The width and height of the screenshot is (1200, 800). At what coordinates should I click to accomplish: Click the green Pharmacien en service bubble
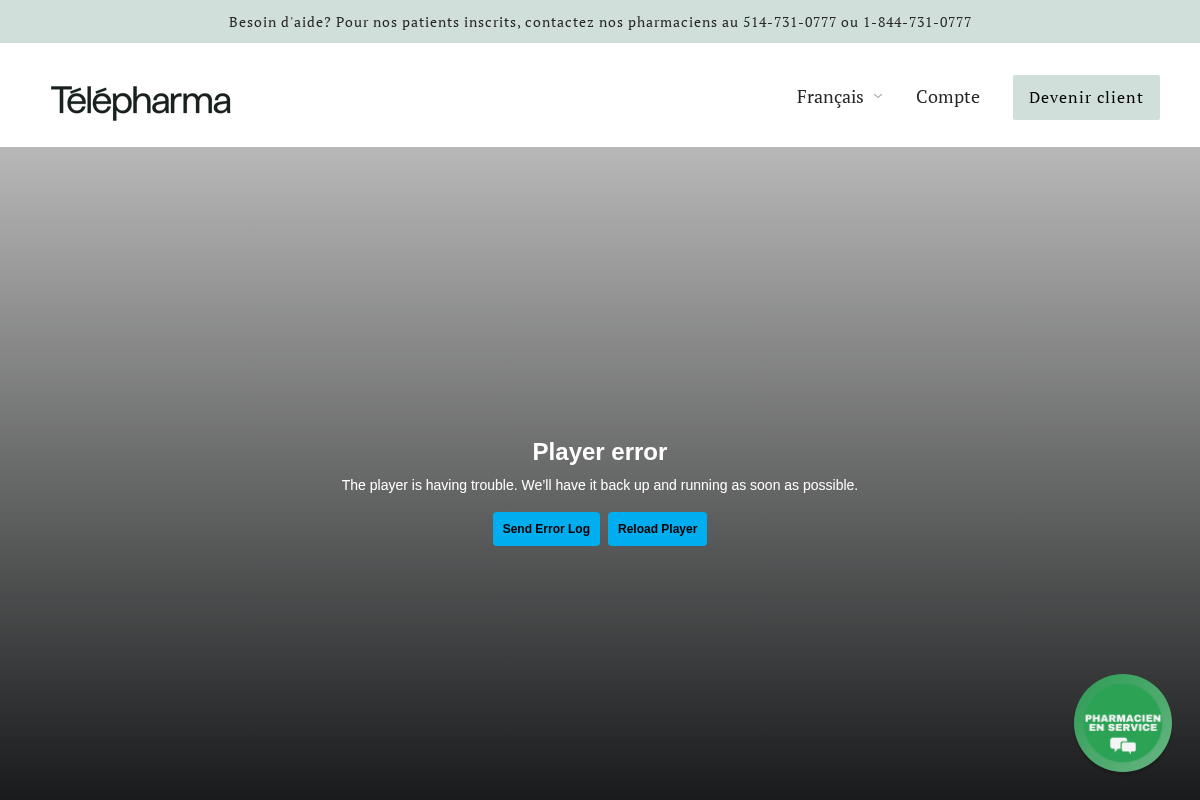1122,722
